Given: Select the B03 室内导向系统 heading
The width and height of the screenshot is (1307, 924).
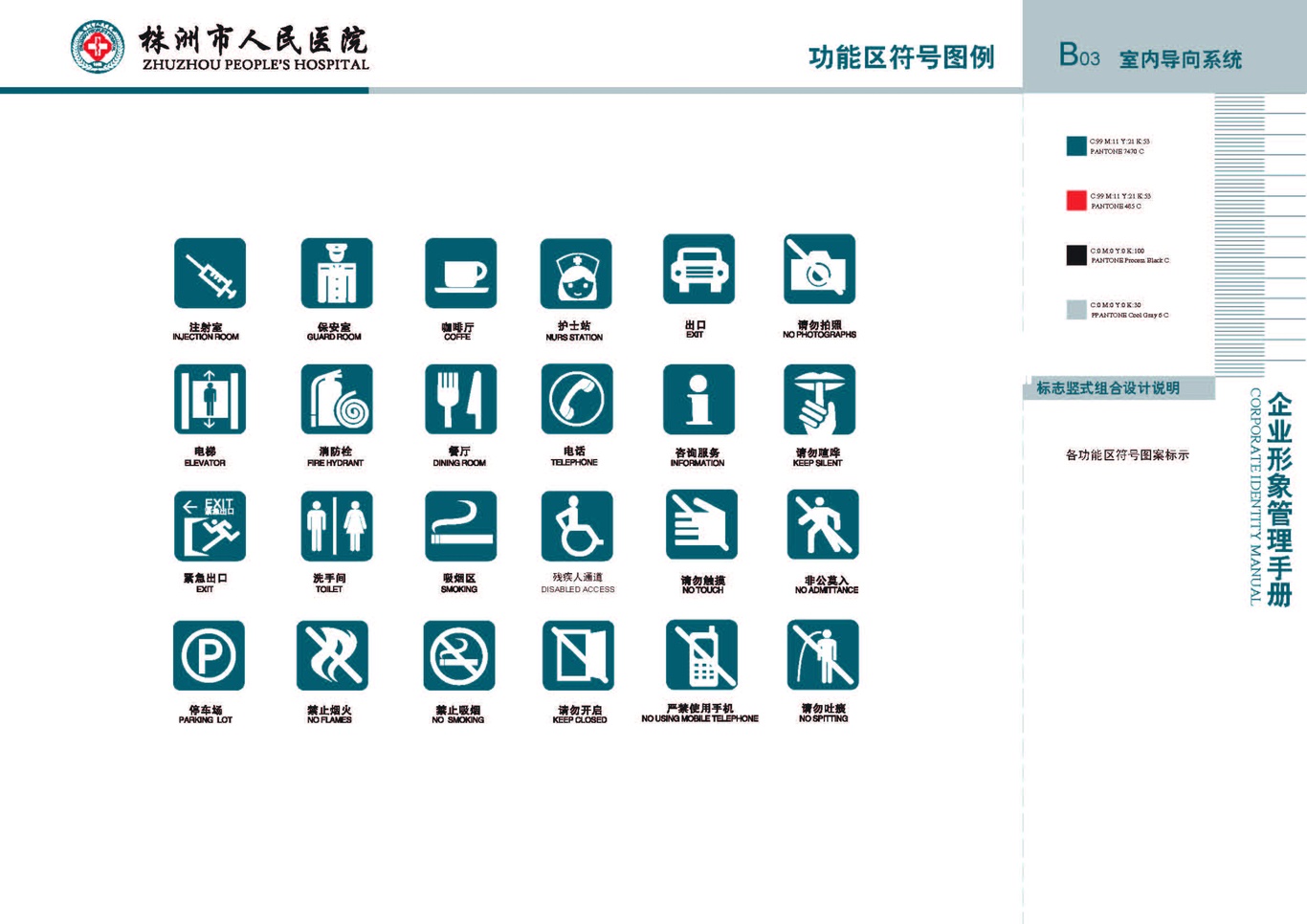Looking at the screenshot, I should tap(1150, 56).
